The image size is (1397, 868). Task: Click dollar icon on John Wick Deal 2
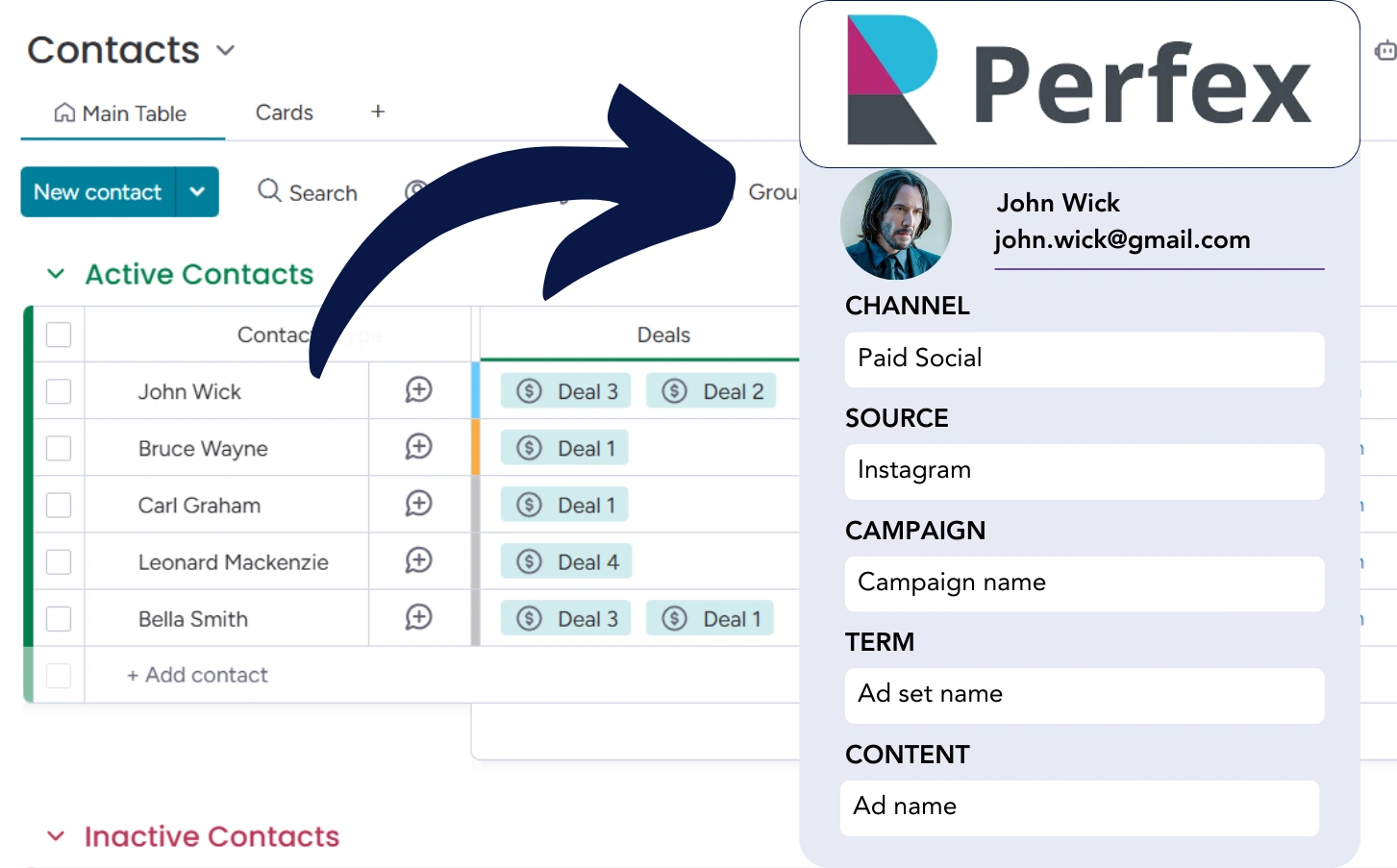click(x=674, y=390)
